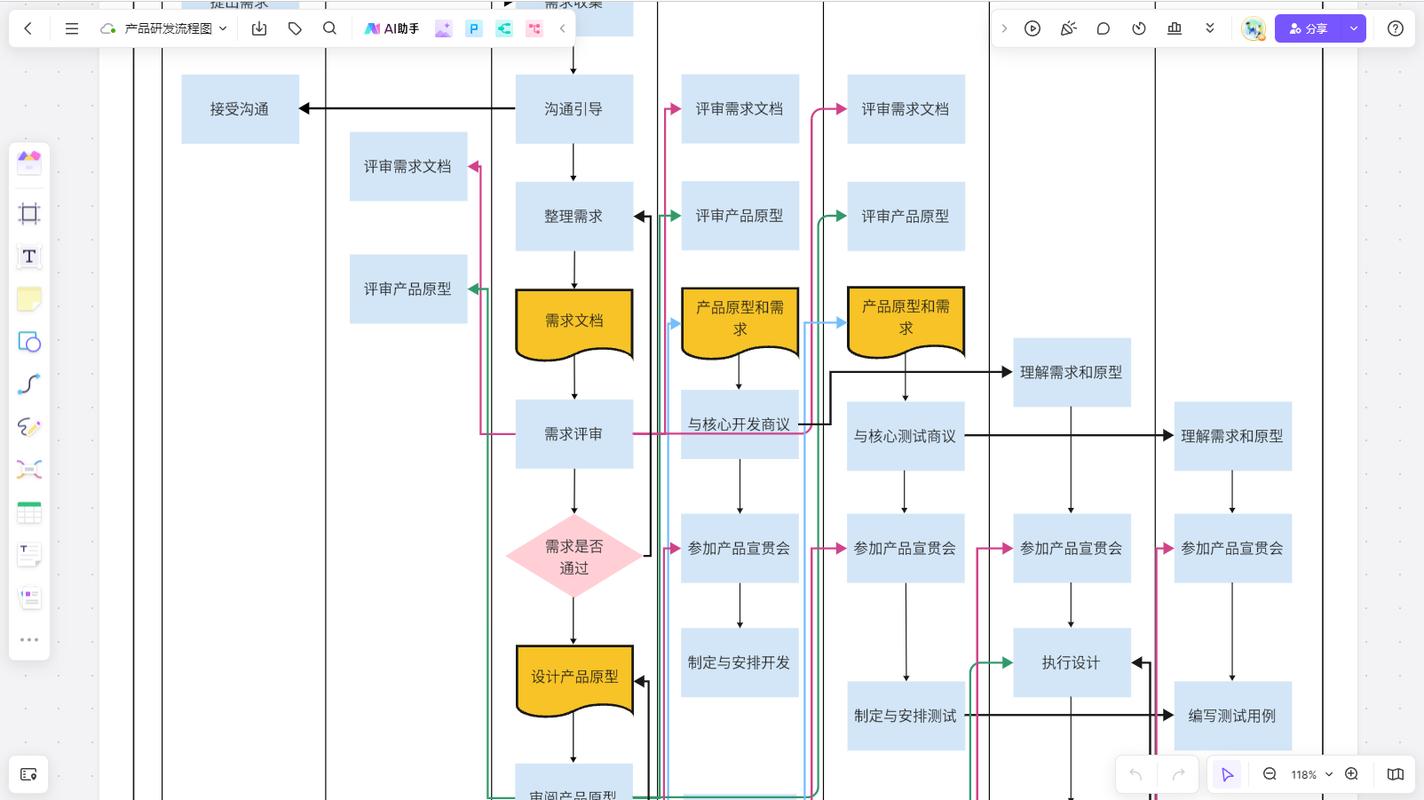Viewport: 1424px width, 800px height.
Task: Click the pink flowchart generator icon
Action: coord(534,29)
